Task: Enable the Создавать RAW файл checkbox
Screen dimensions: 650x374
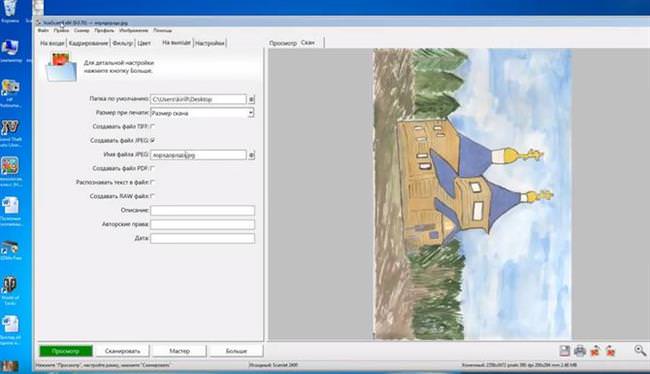Action: (152, 196)
